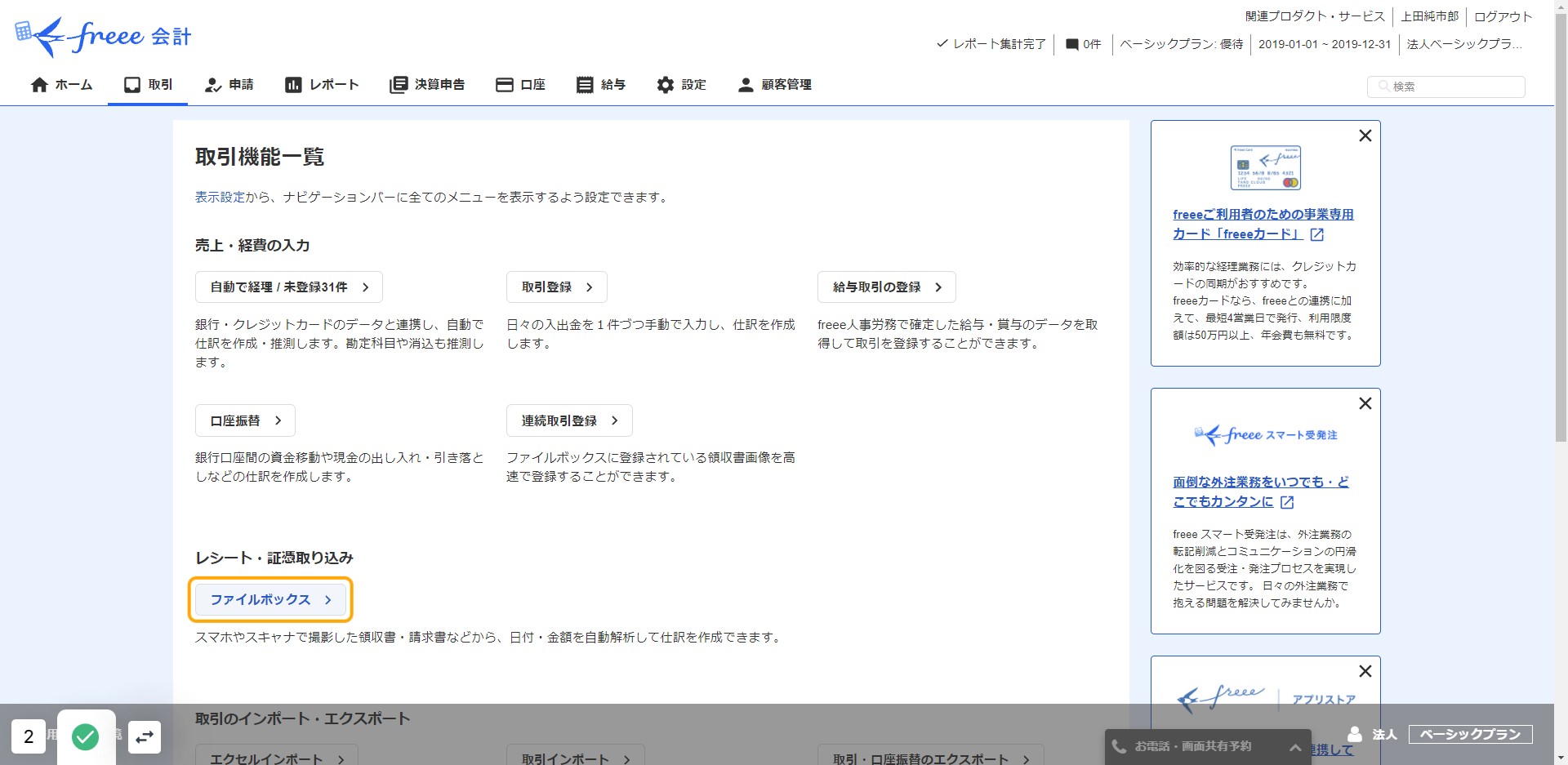Expand the お電話・画面共有予約 panel

click(1209, 746)
